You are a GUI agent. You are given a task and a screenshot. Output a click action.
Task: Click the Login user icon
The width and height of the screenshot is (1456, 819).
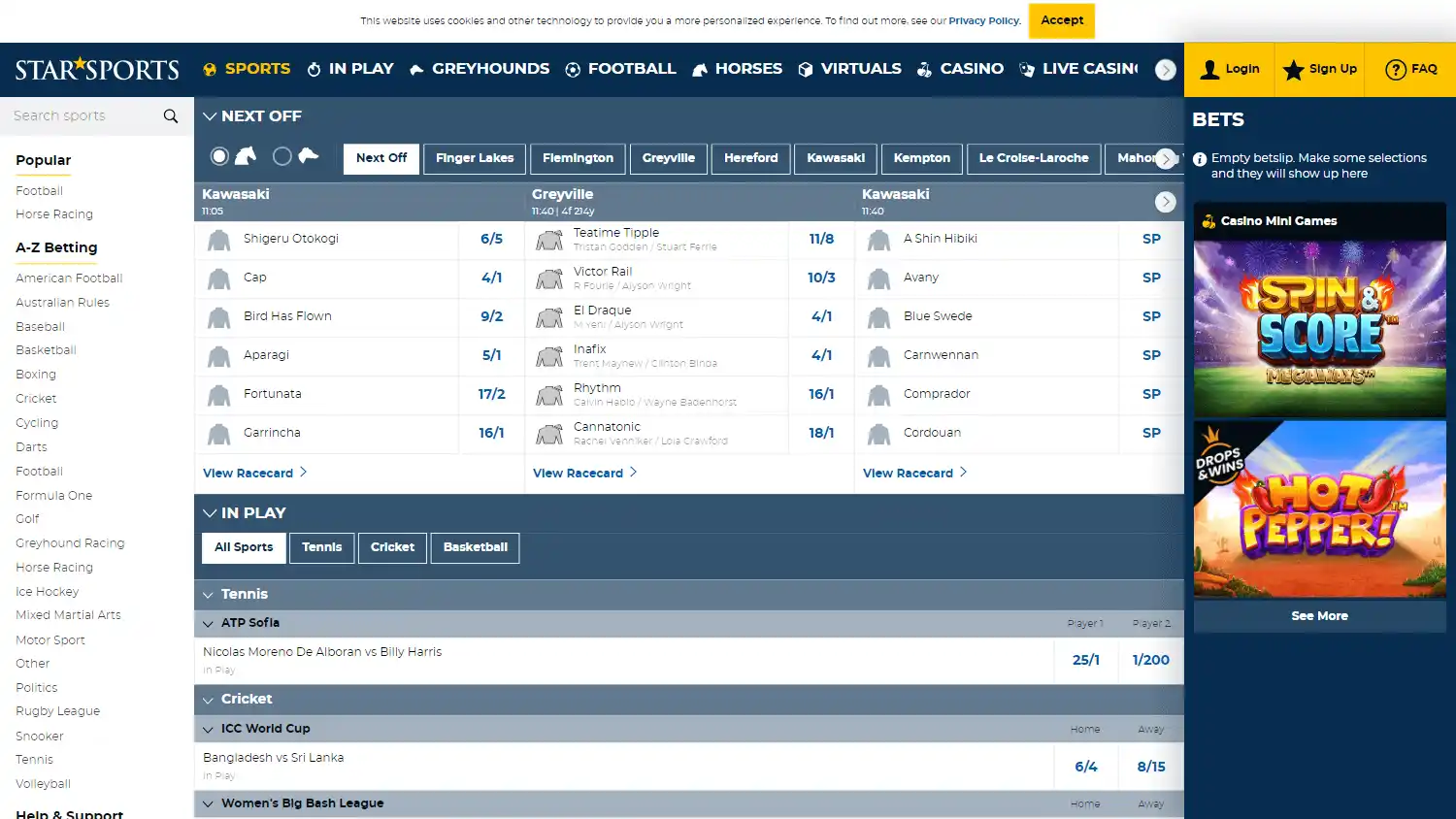coord(1209,69)
